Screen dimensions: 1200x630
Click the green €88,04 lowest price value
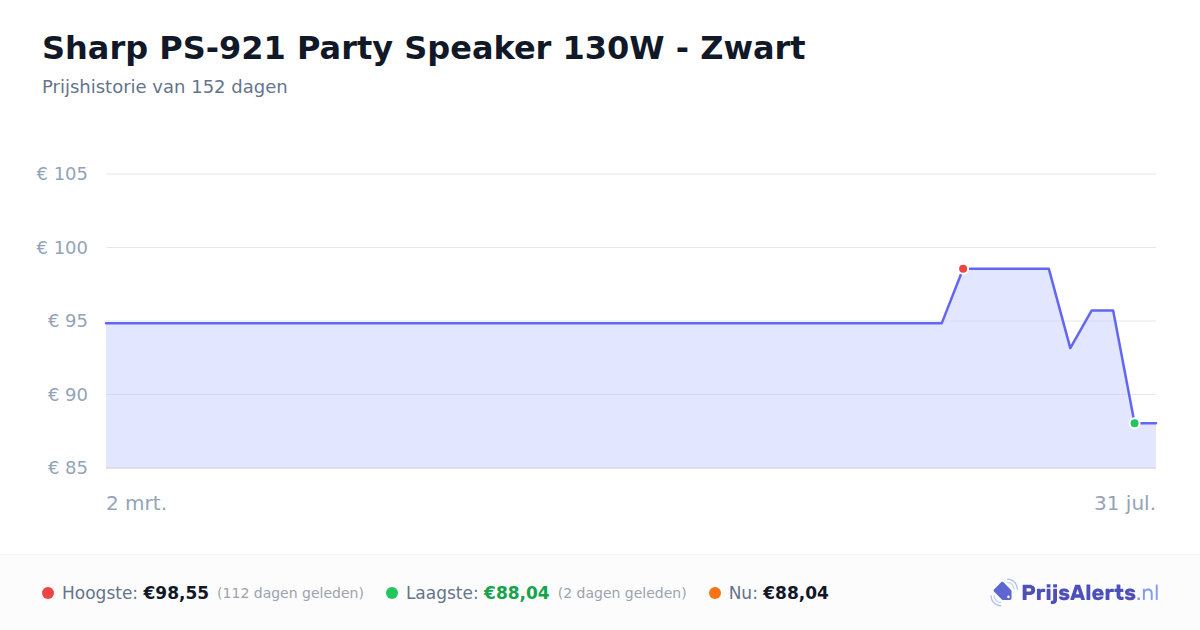click(517, 593)
